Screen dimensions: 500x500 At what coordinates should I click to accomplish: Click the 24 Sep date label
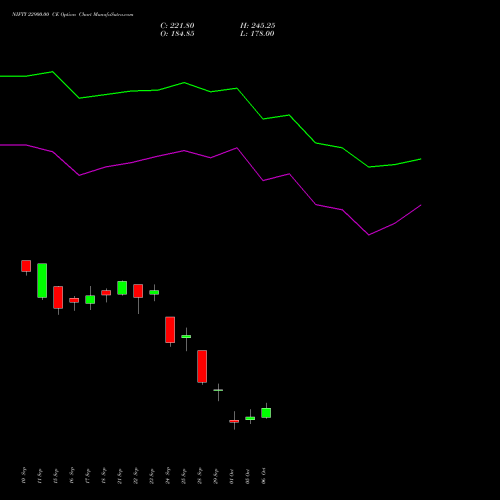coord(168,476)
